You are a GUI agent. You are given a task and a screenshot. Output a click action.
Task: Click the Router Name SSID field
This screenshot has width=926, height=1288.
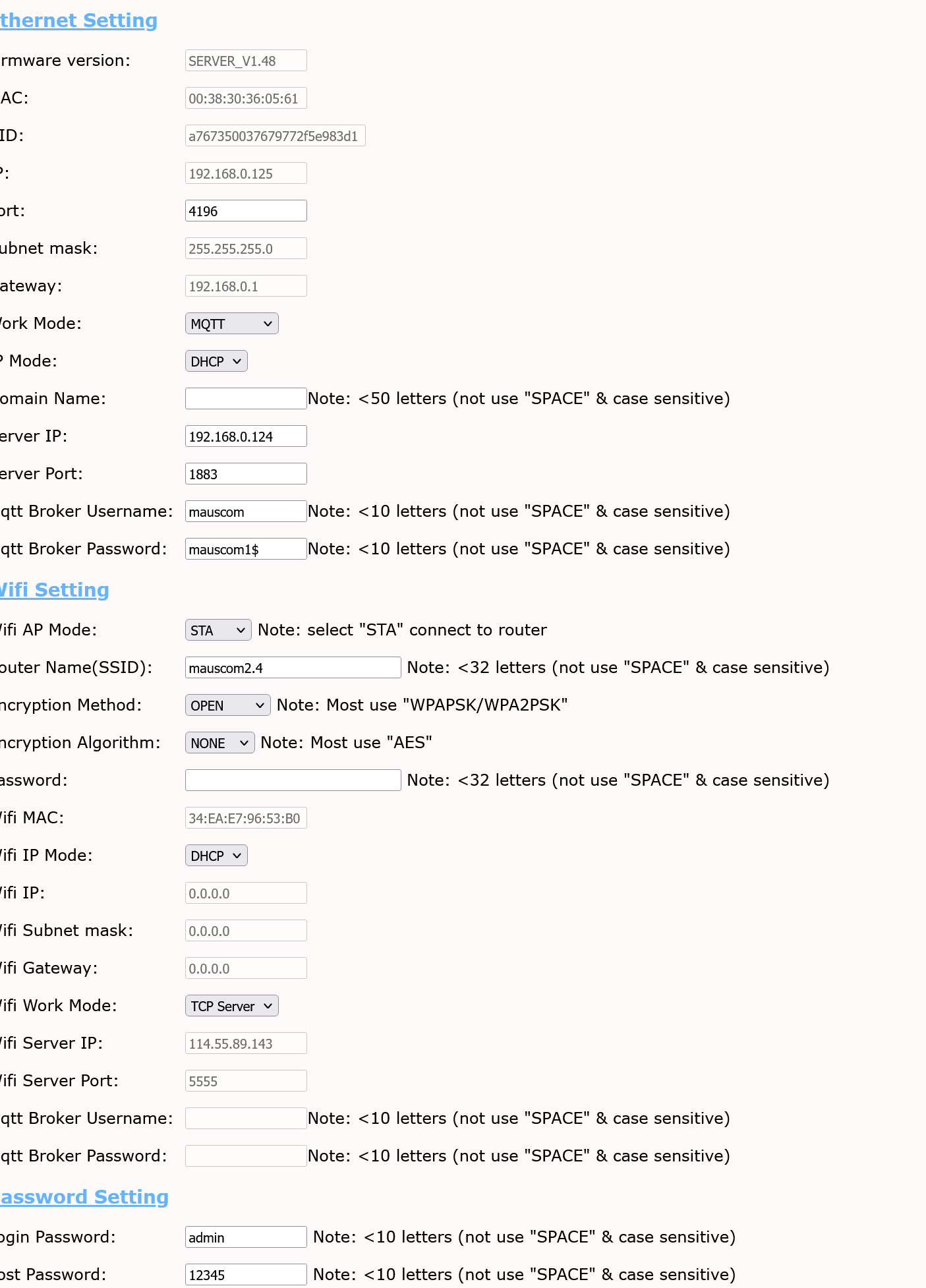(293, 668)
